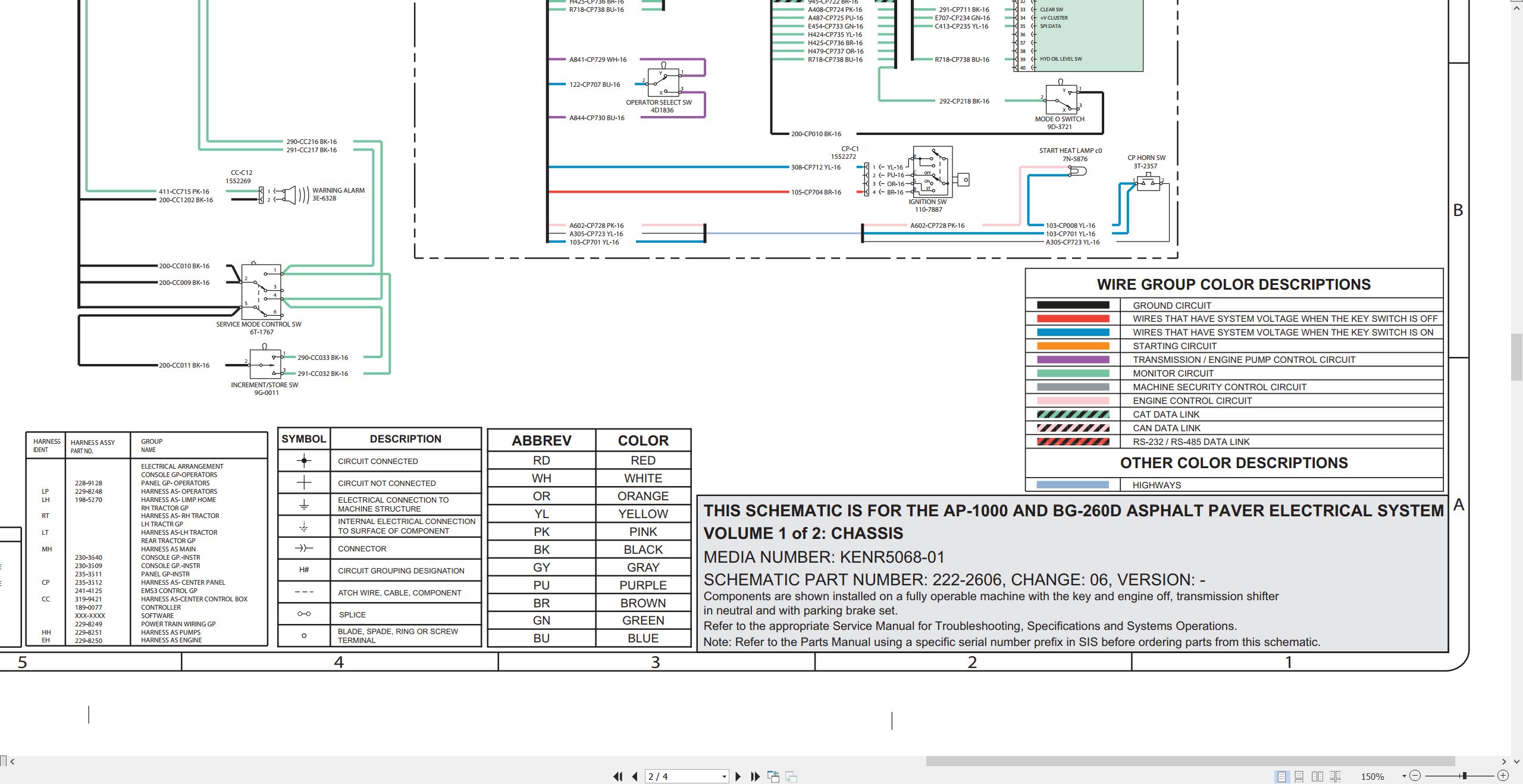
Task: Go to the first page
Action: pyautogui.click(x=618, y=776)
